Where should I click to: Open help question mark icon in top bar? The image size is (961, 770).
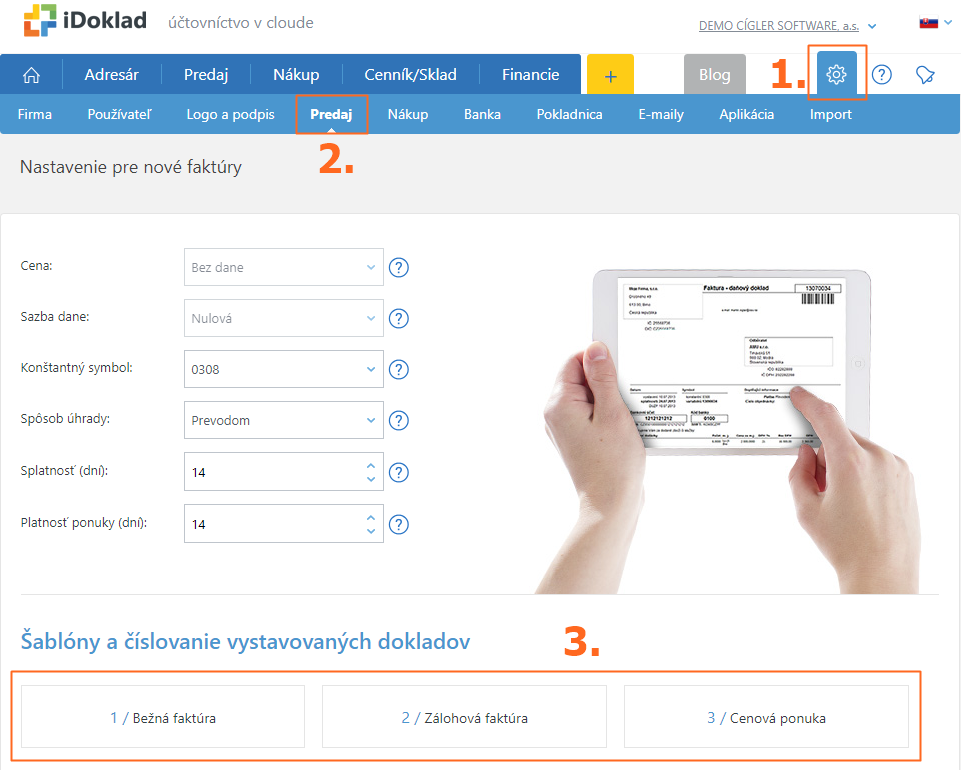882,75
